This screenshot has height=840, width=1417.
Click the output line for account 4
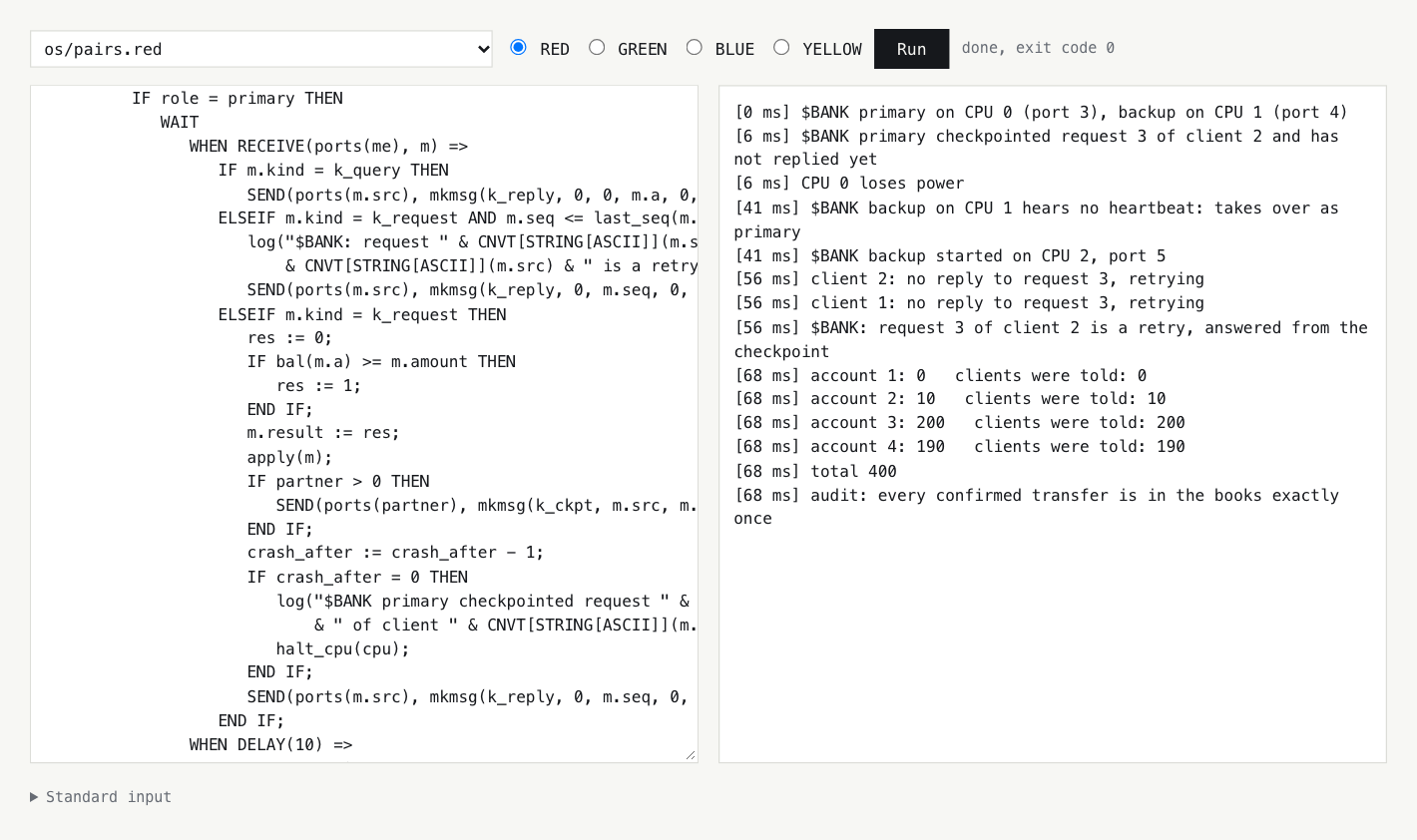(x=960, y=447)
